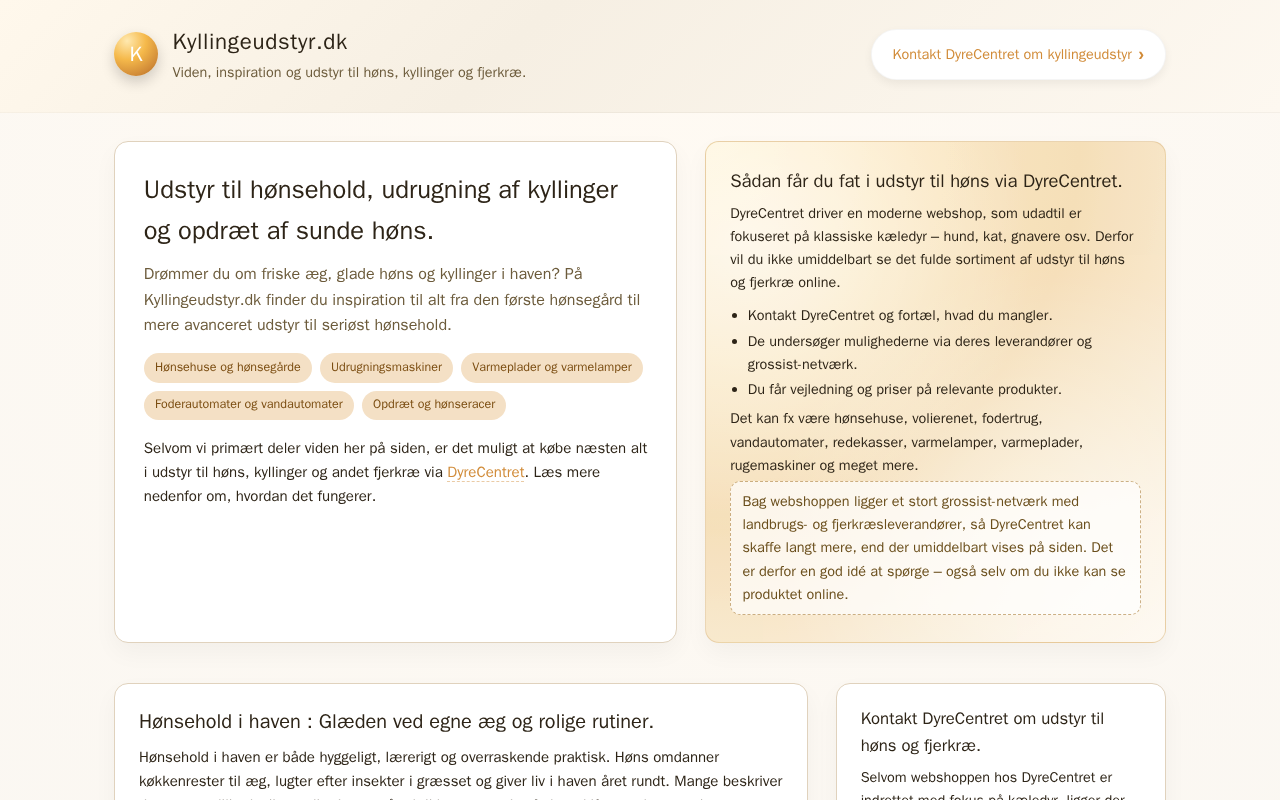Pick the Foderautomater og vandautomater tag
Image resolution: width=1280 pixels, height=800 pixels.
(x=249, y=405)
